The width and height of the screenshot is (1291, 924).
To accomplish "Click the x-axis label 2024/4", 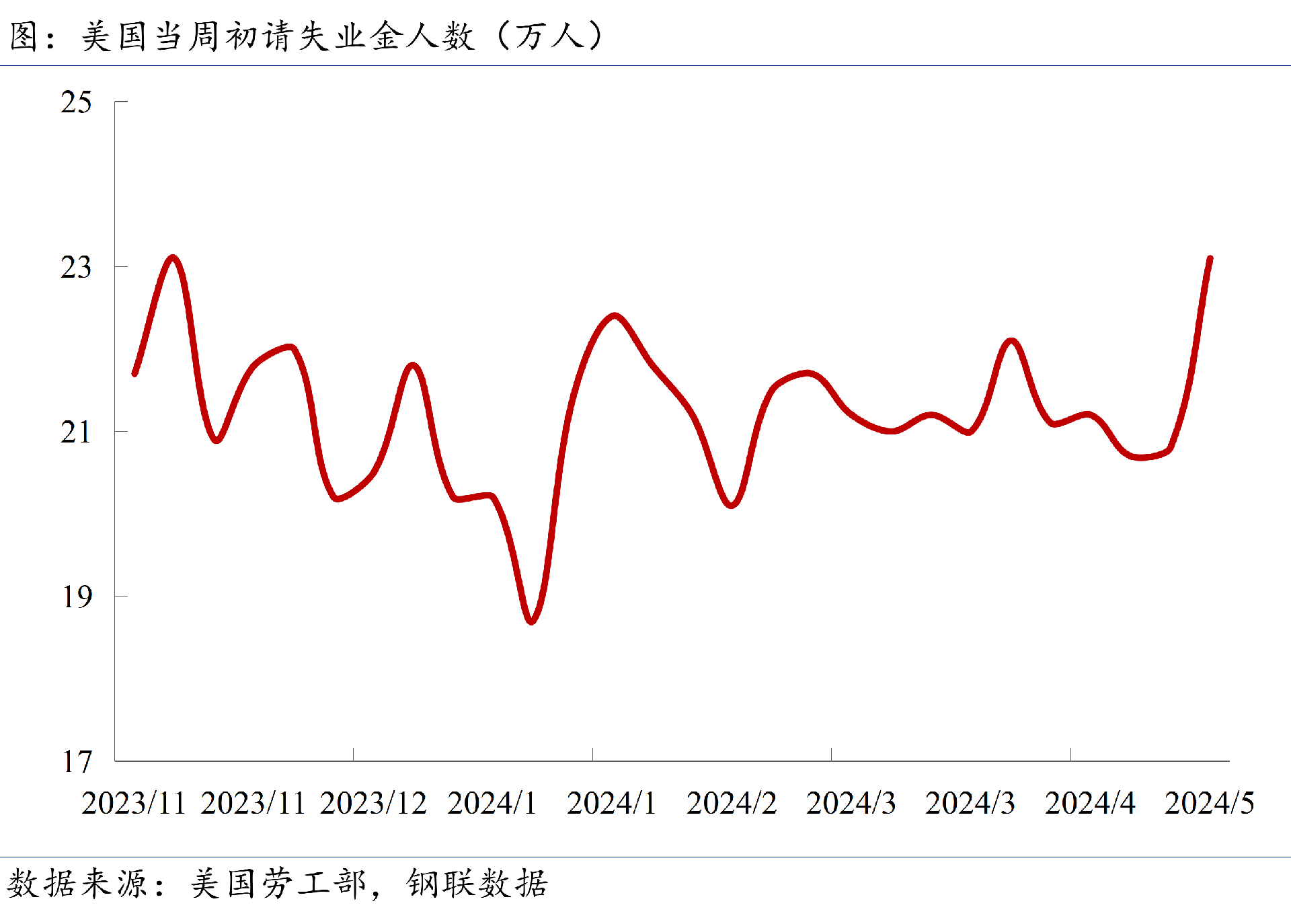I will (1089, 804).
